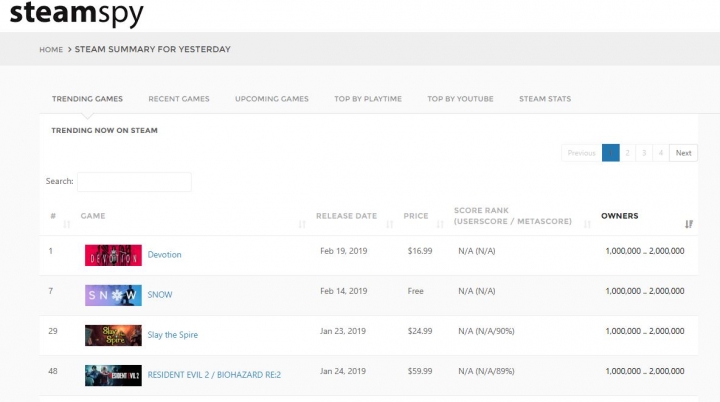Click the GAME column header
The width and height of the screenshot is (720, 402).
93,216
